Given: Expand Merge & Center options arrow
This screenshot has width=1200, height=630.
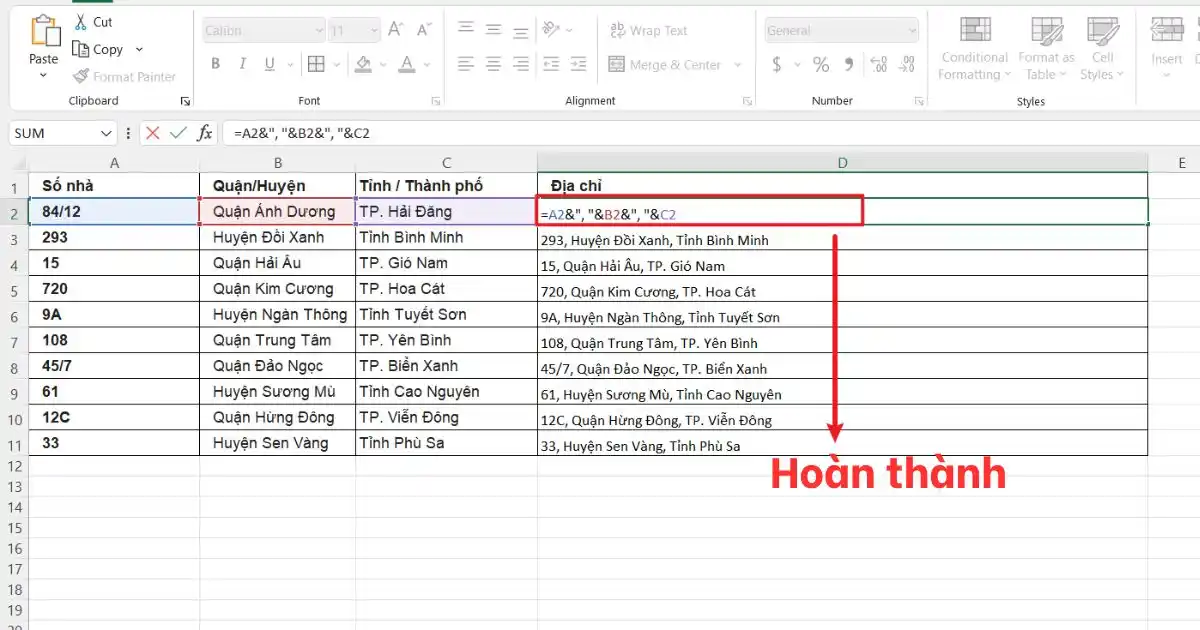Looking at the screenshot, I should pos(737,65).
